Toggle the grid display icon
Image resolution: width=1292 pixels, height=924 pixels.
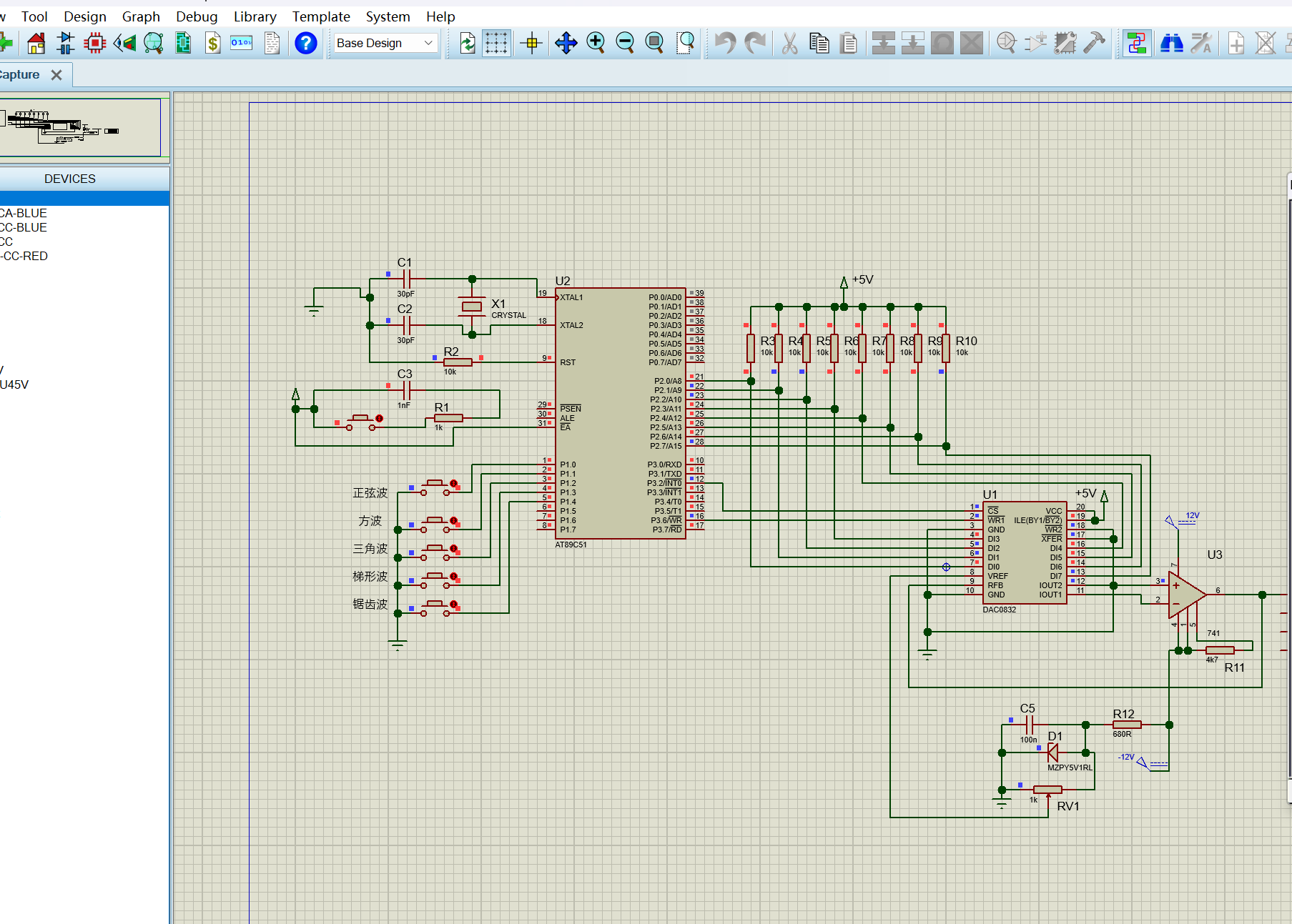click(496, 44)
